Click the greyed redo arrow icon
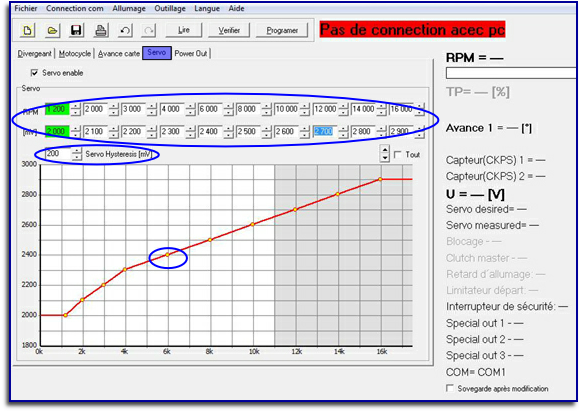Viewport: 579px width, 411px height. pyautogui.click(x=149, y=30)
